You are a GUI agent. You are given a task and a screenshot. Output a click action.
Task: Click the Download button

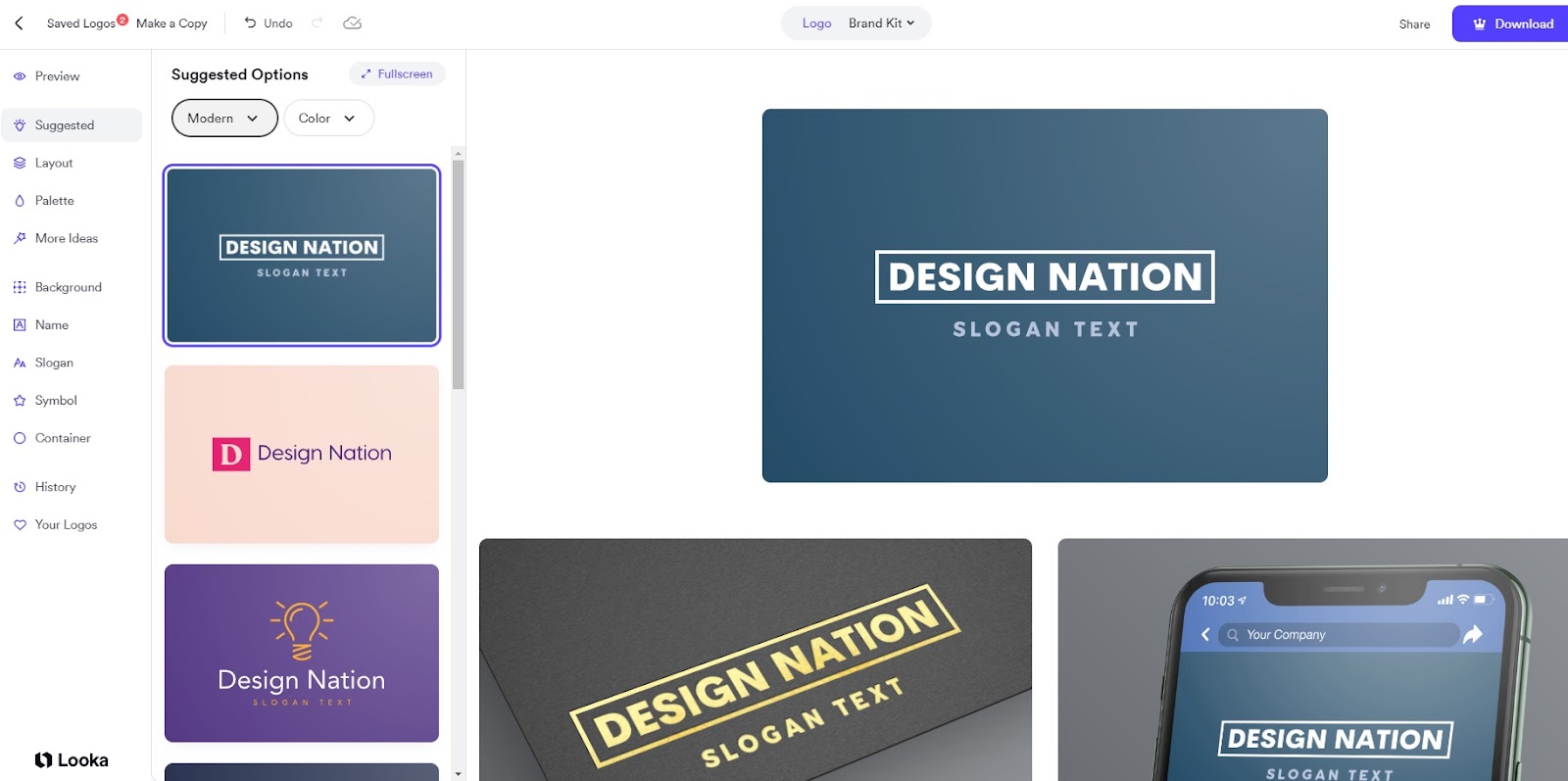1510,24
